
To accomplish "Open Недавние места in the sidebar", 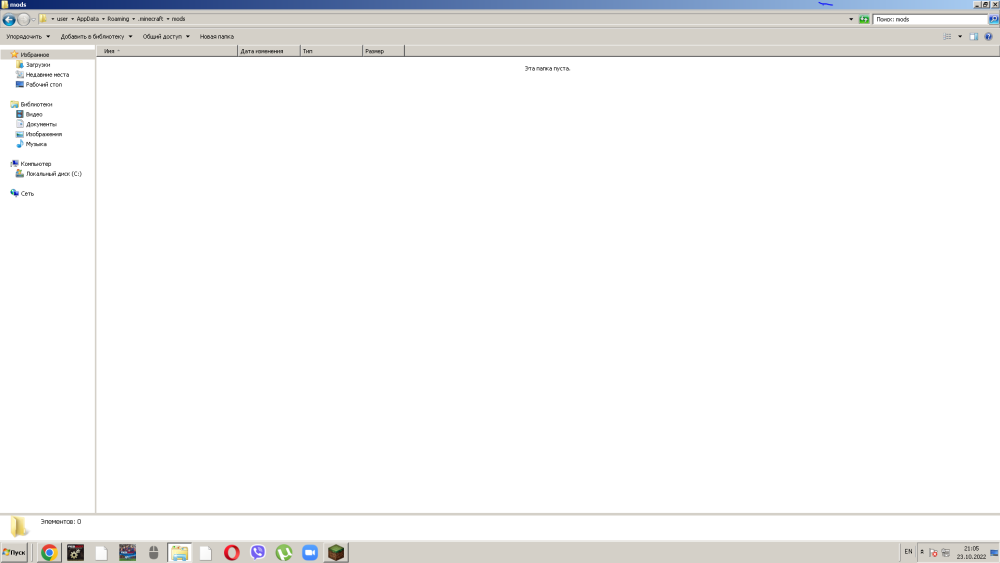I will coord(47,75).
